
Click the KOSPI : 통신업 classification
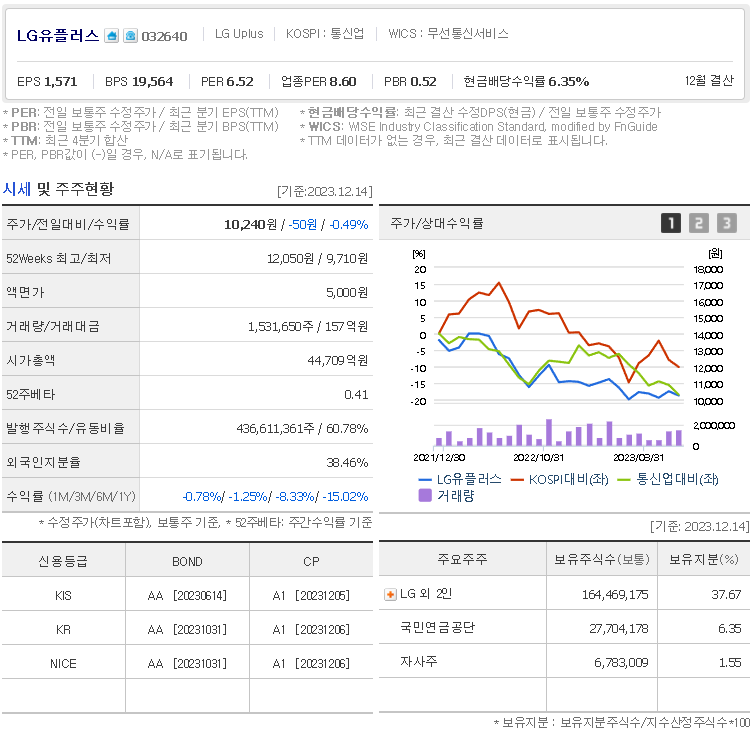(325, 34)
